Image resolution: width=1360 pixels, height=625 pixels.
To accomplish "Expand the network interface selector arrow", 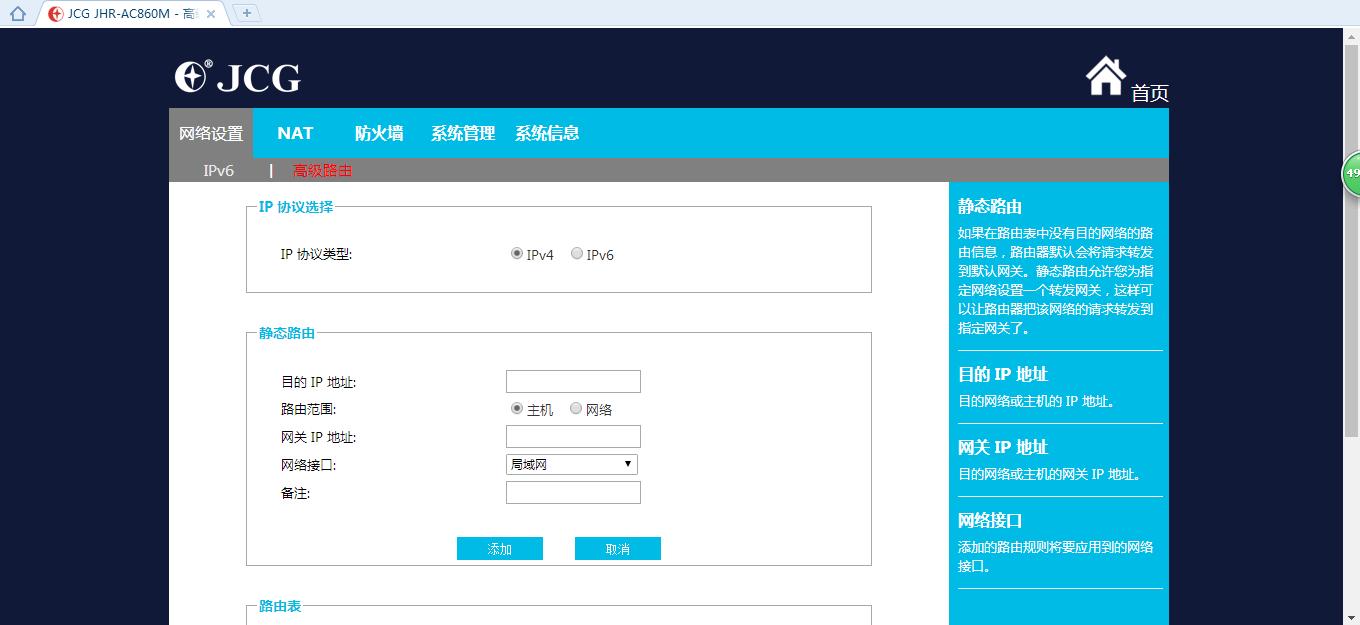I will (628, 464).
